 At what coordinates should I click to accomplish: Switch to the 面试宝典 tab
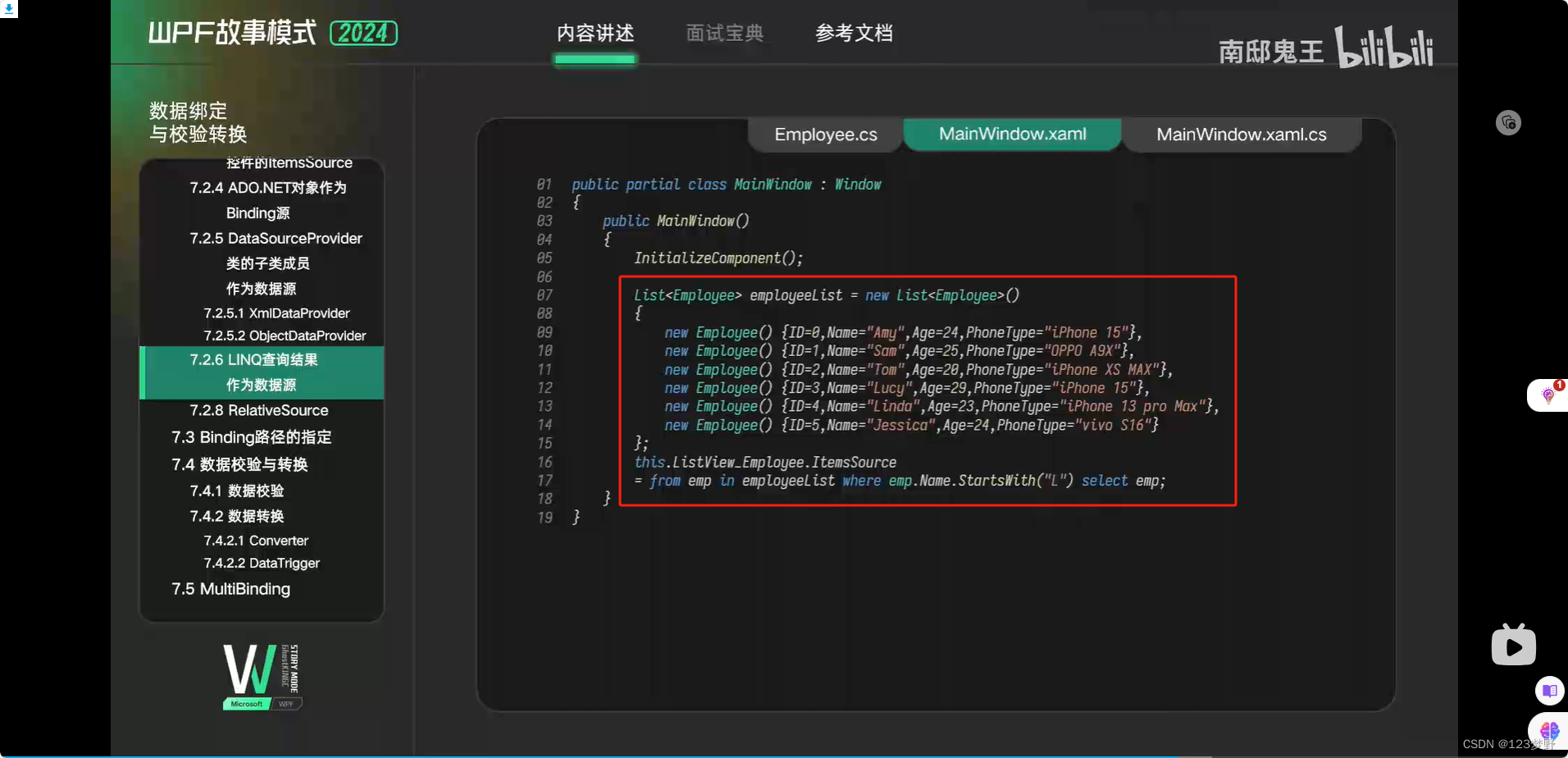[x=725, y=33]
